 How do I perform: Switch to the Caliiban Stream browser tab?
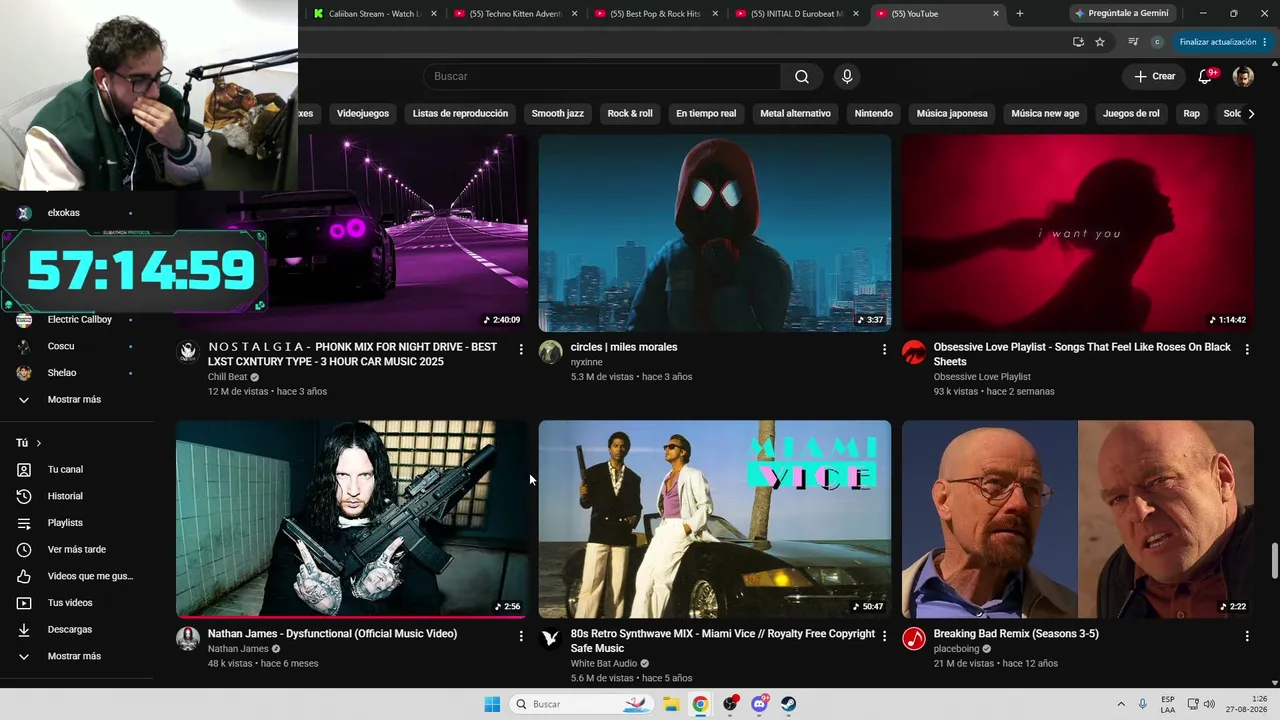[x=375, y=14]
